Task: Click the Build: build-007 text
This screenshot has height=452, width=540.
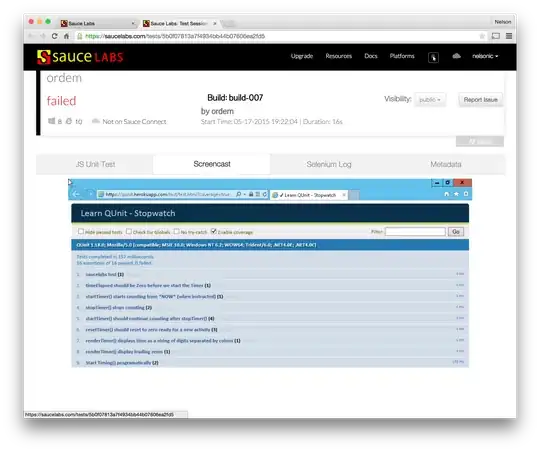Action: (x=235, y=97)
